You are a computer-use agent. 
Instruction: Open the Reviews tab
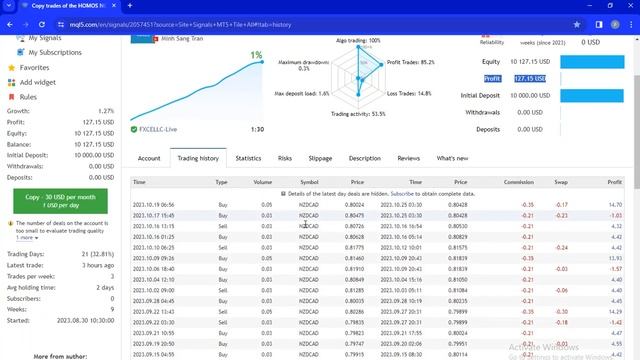click(409, 158)
